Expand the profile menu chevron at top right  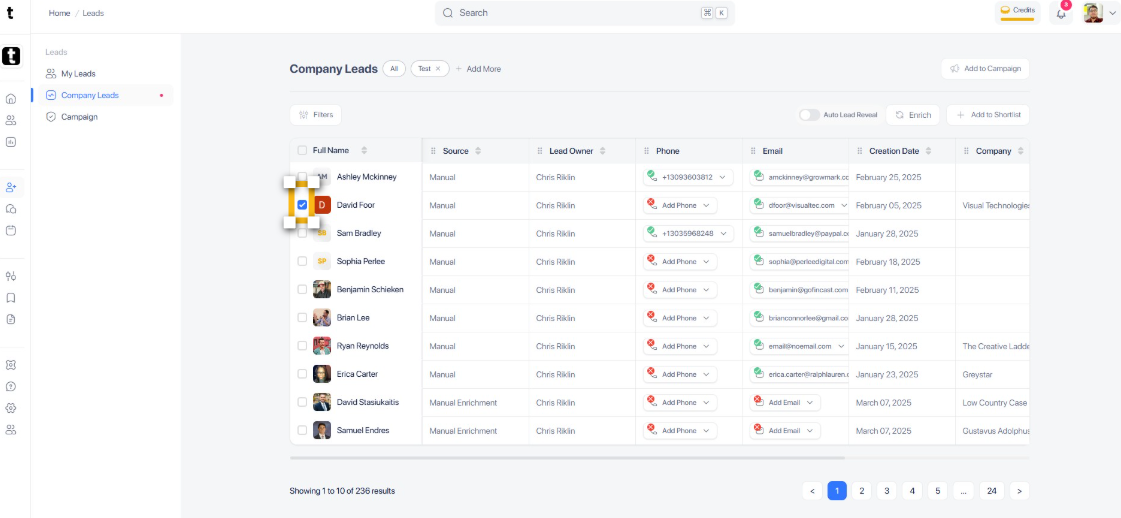coord(1111,13)
